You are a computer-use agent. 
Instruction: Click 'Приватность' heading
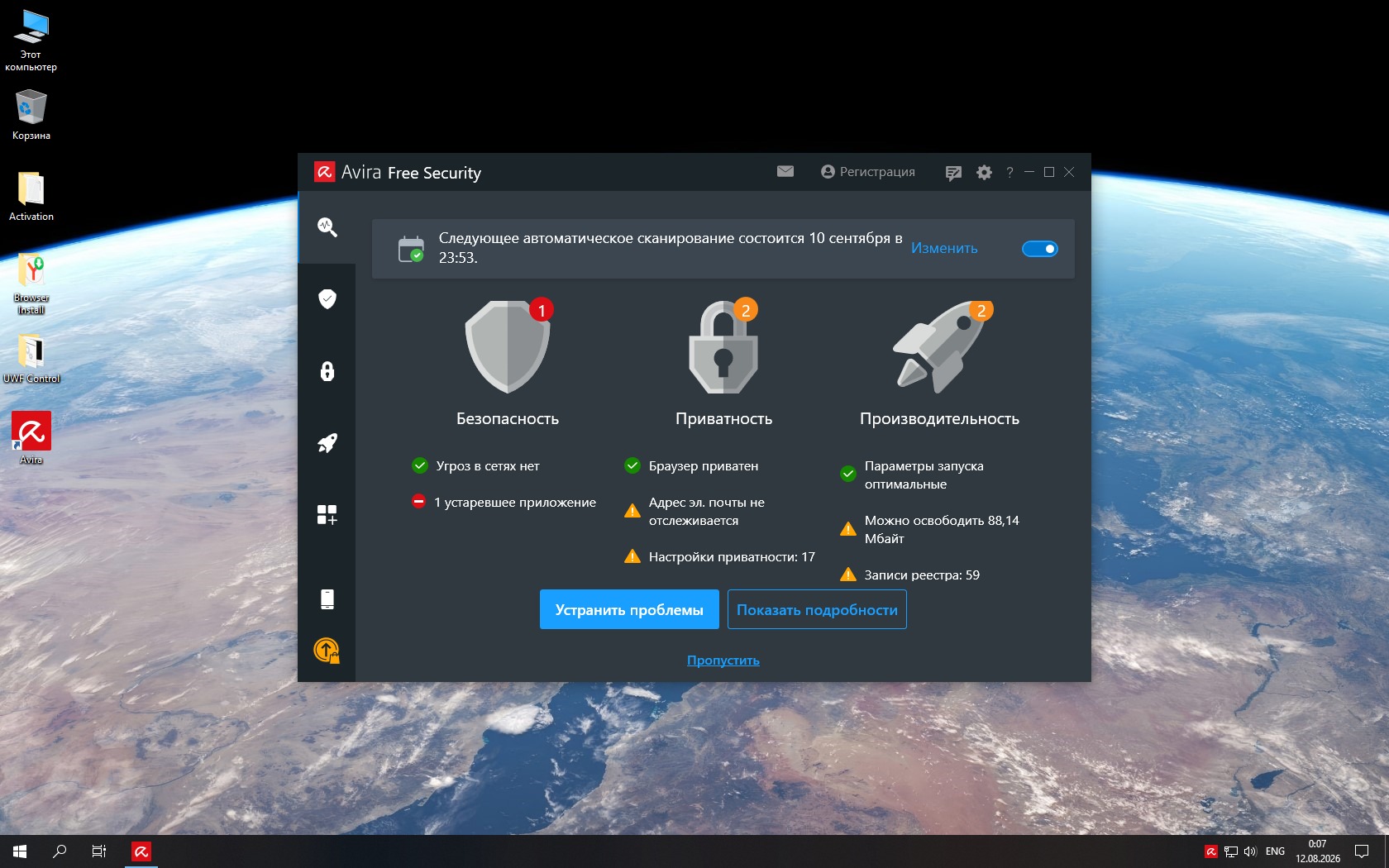coord(724,418)
